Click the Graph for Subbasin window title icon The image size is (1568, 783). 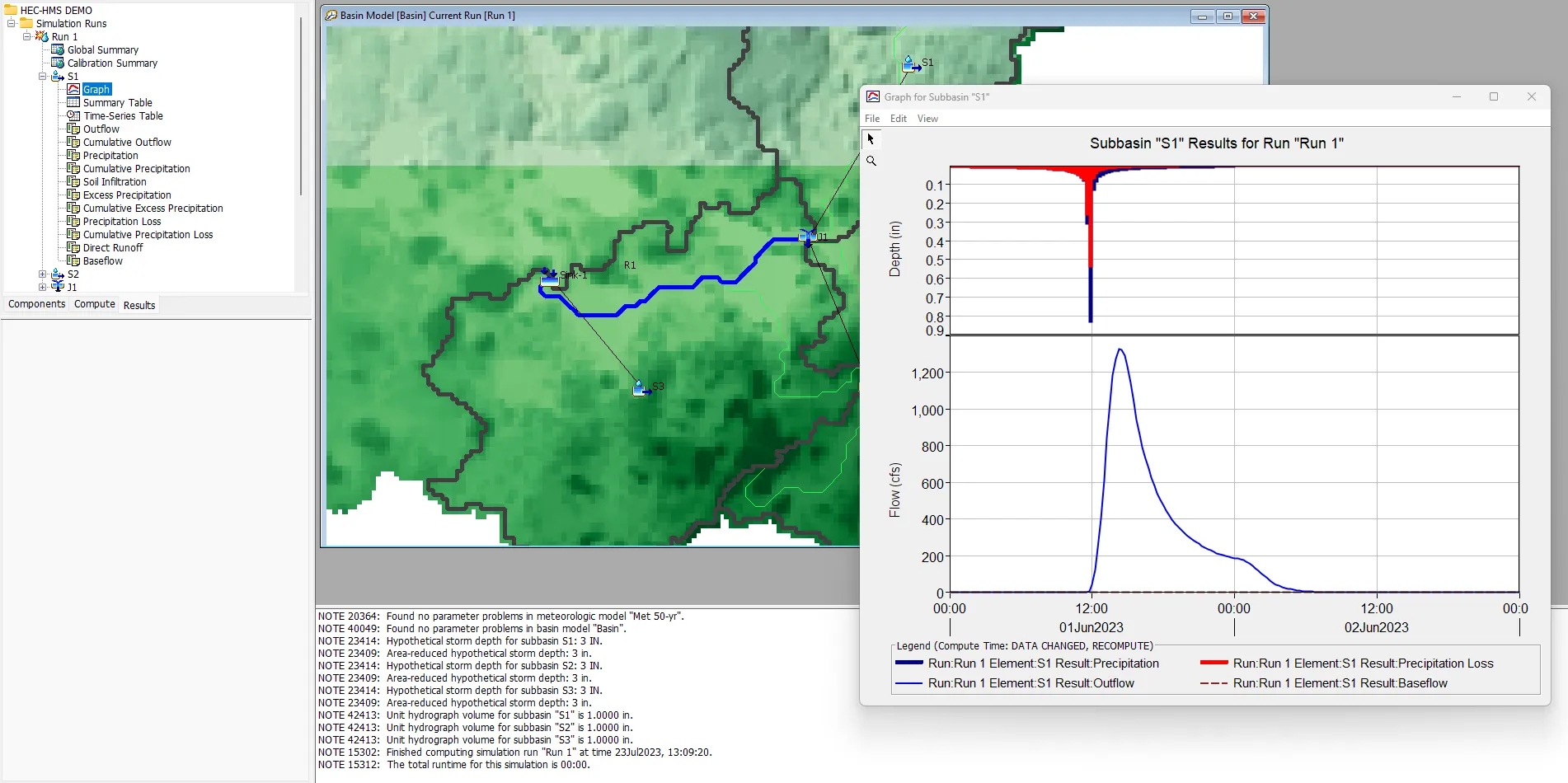coord(872,96)
